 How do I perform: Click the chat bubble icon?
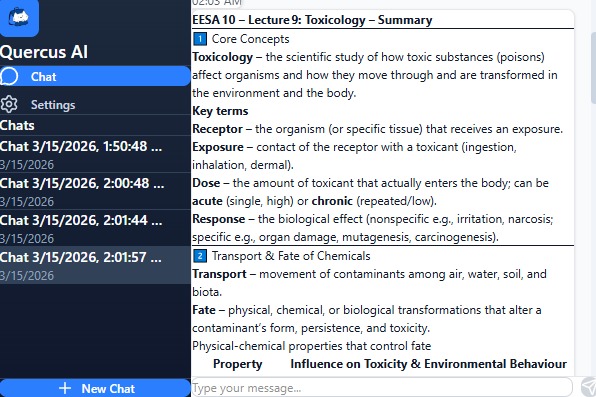(x=9, y=76)
